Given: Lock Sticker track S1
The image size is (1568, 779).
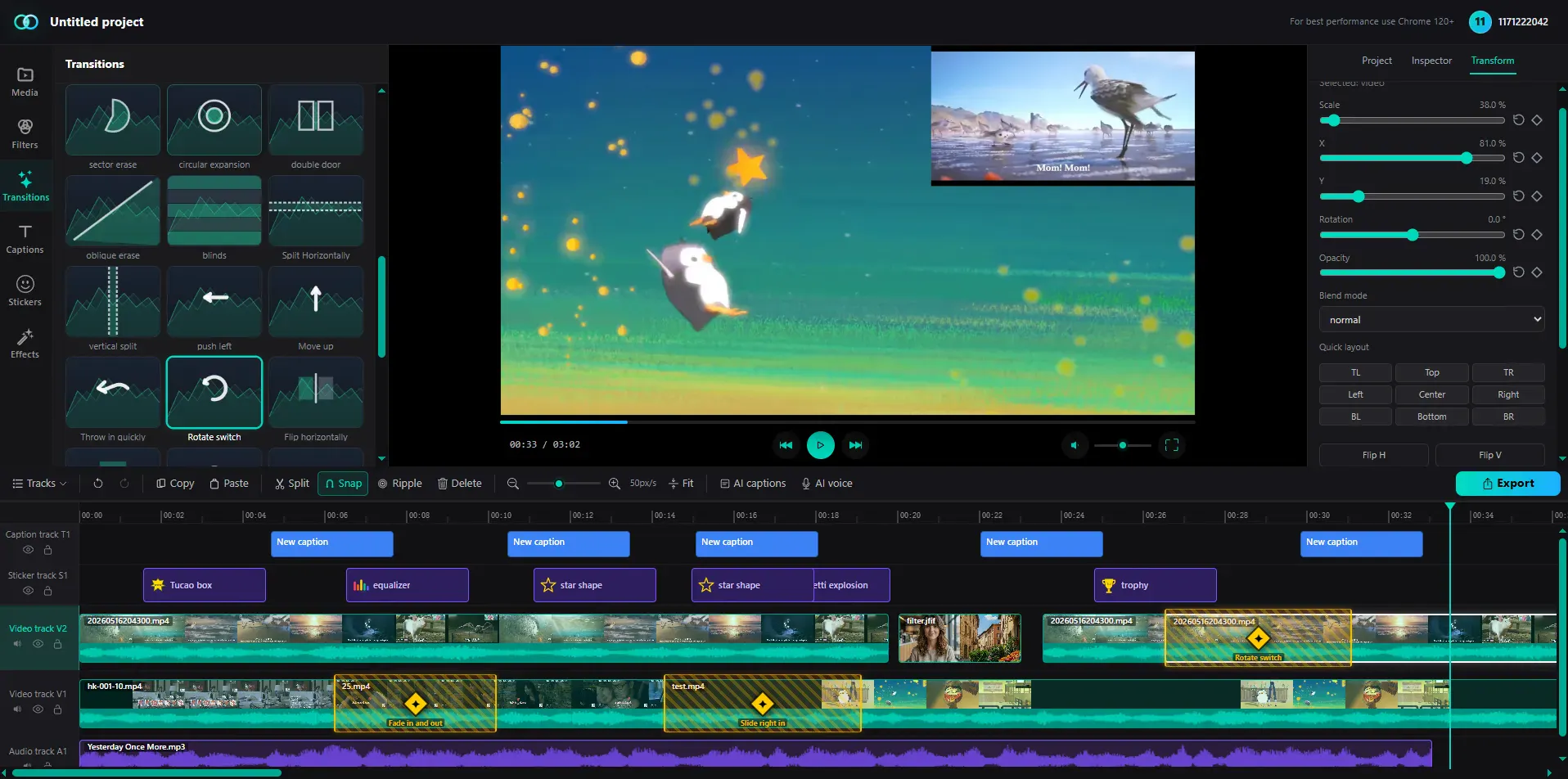Looking at the screenshot, I should 48,591.
